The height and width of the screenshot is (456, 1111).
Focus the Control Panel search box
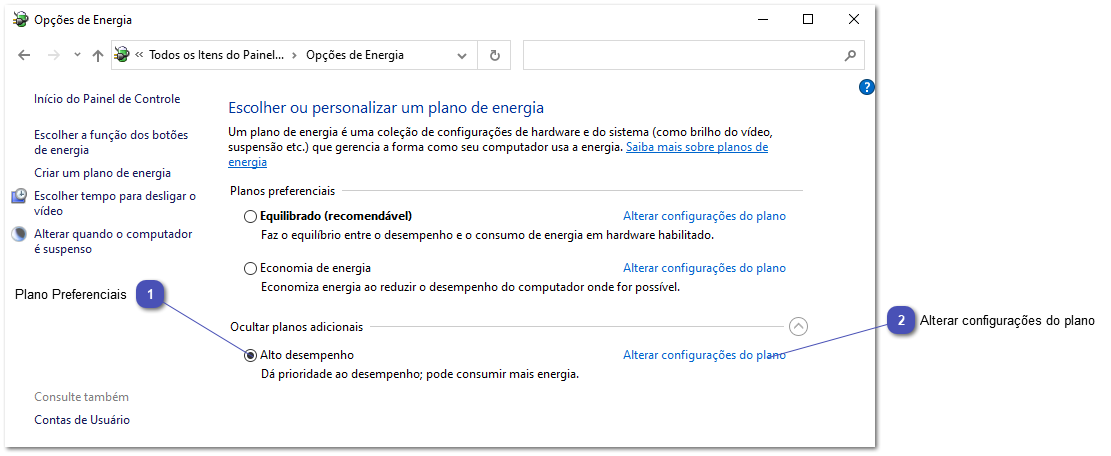click(693, 55)
